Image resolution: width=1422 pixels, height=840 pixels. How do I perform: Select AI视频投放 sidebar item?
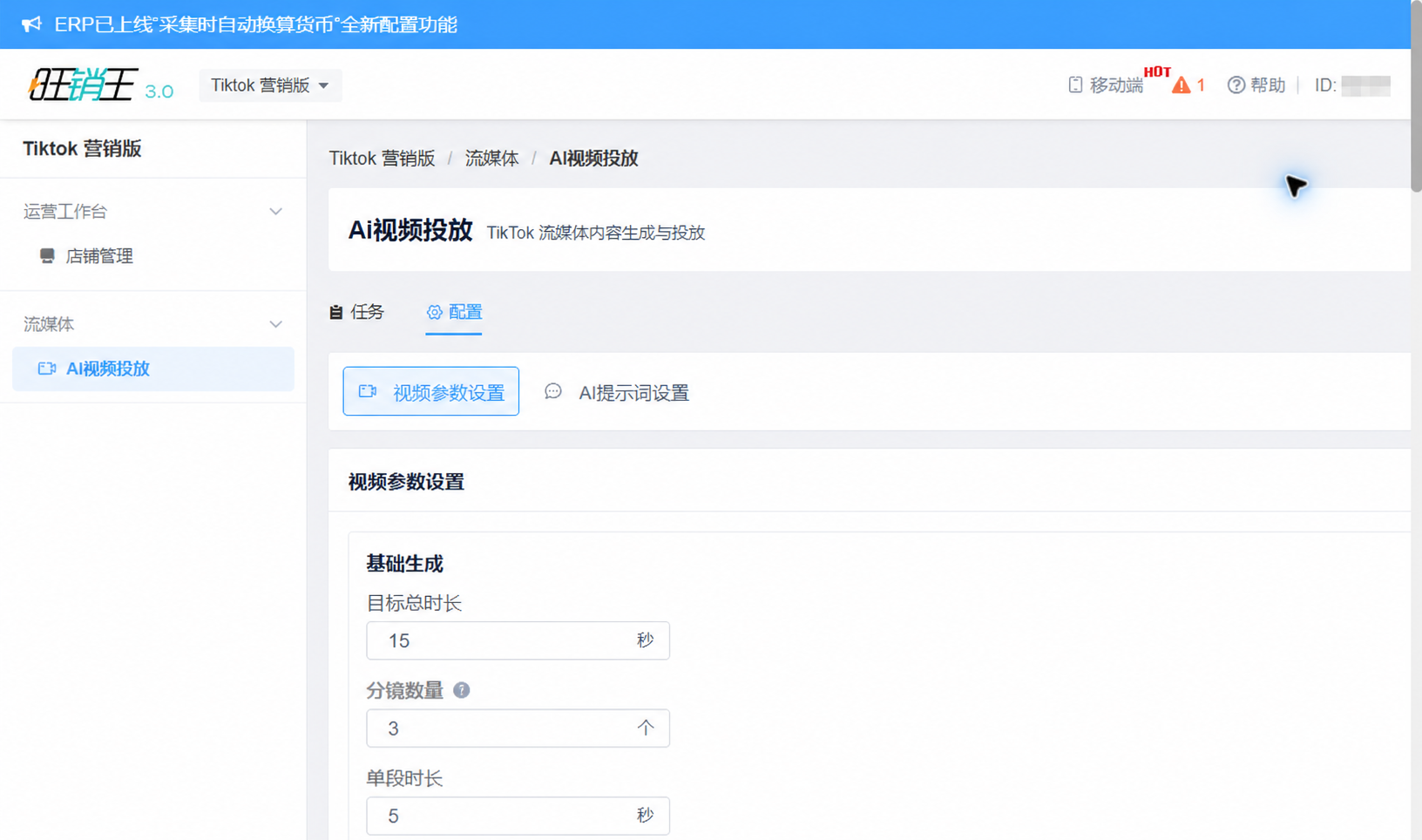click(153, 369)
